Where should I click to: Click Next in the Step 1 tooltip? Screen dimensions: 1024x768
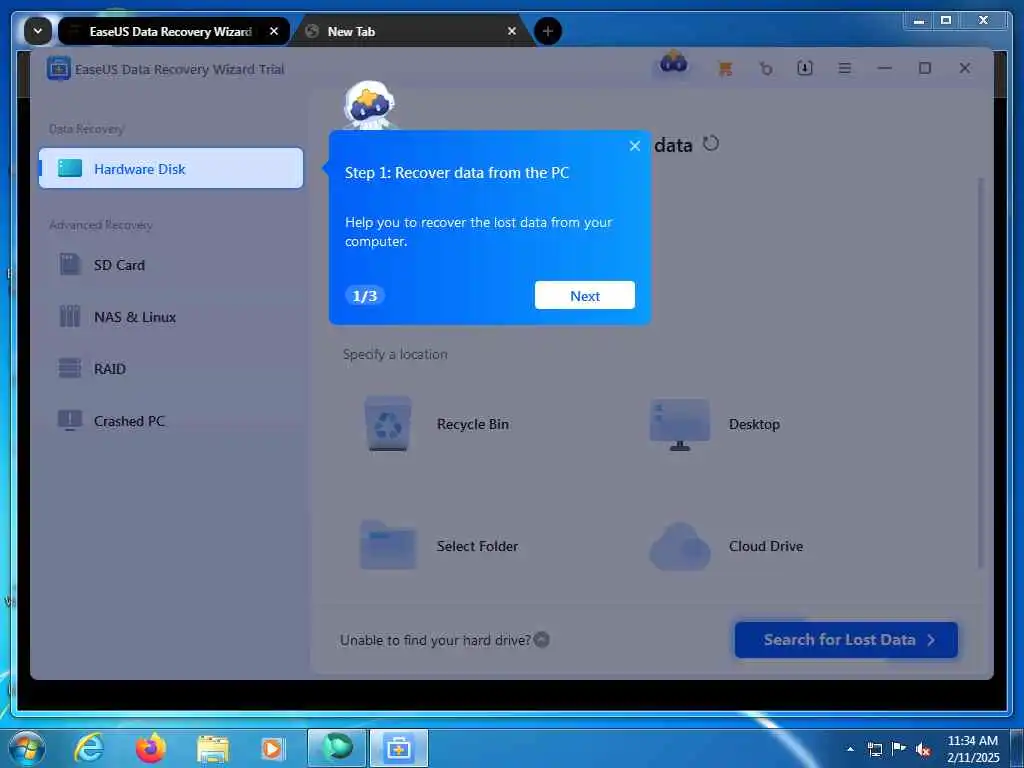tap(584, 295)
